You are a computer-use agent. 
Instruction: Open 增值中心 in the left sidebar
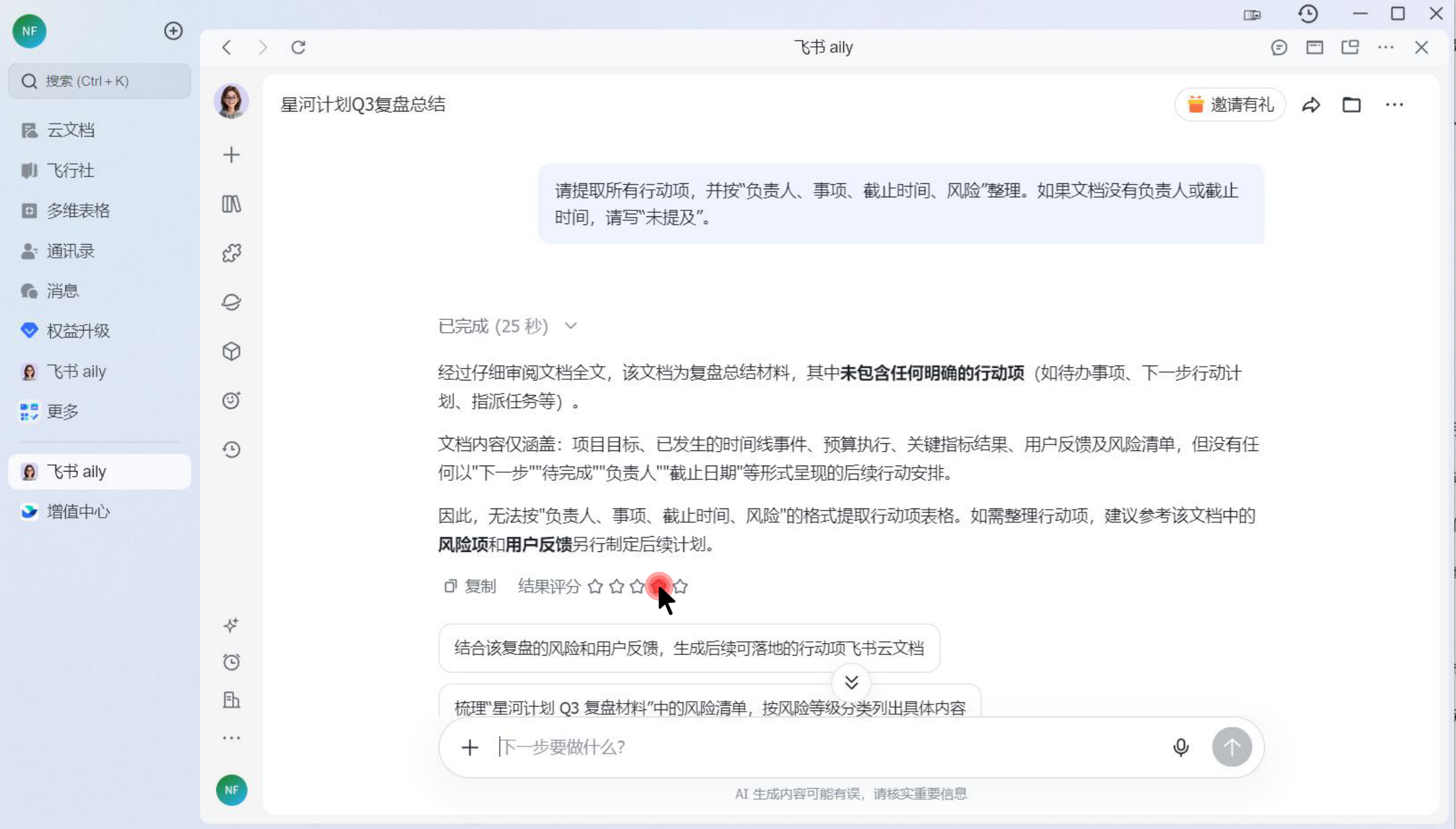pos(100,512)
